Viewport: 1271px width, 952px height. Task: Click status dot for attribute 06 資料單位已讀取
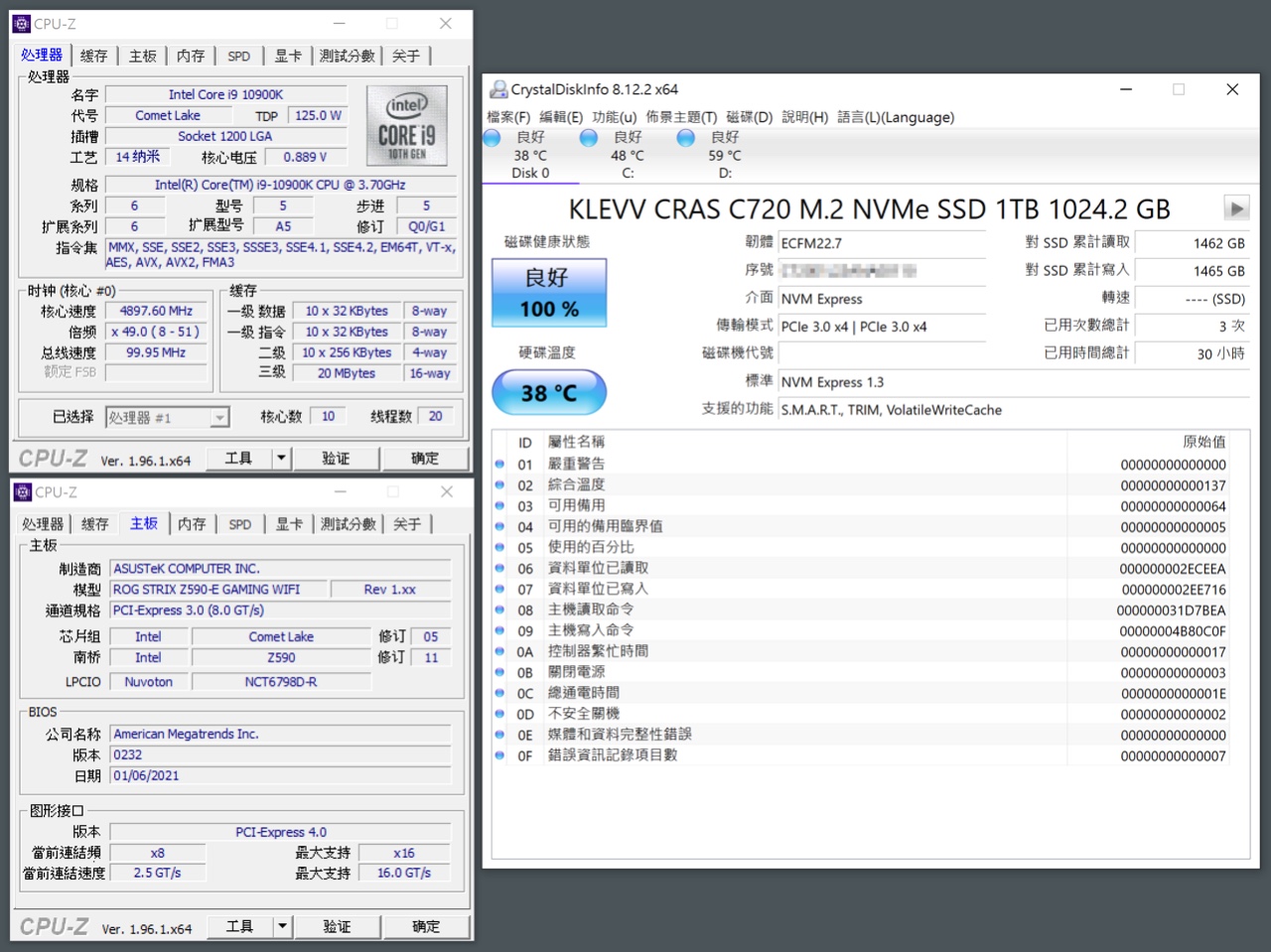tap(500, 568)
